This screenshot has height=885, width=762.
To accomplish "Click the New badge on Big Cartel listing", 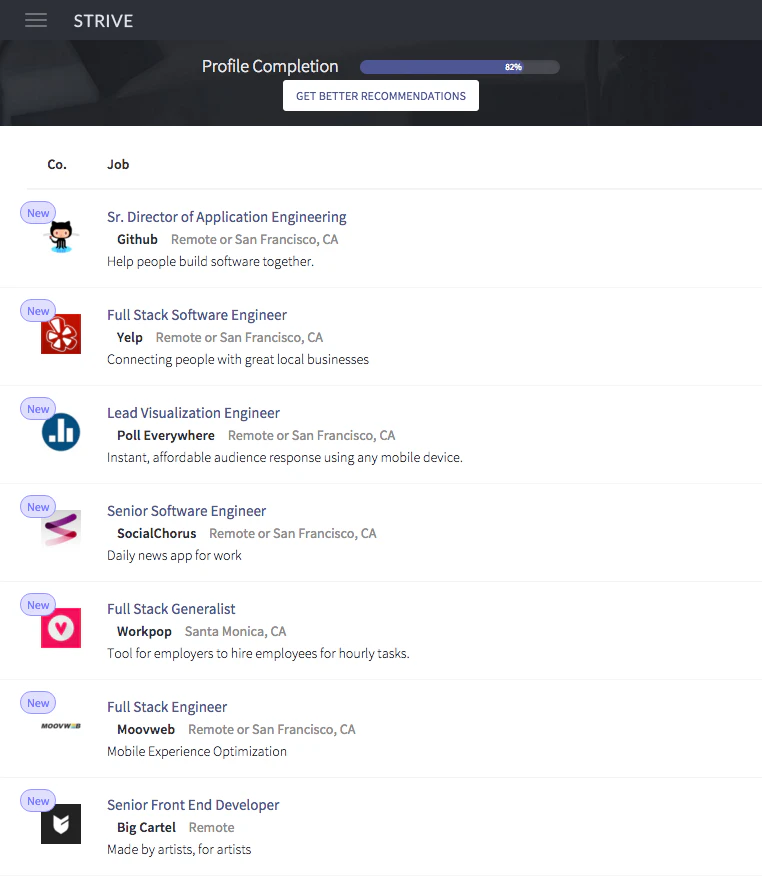I will click(38, 801).
